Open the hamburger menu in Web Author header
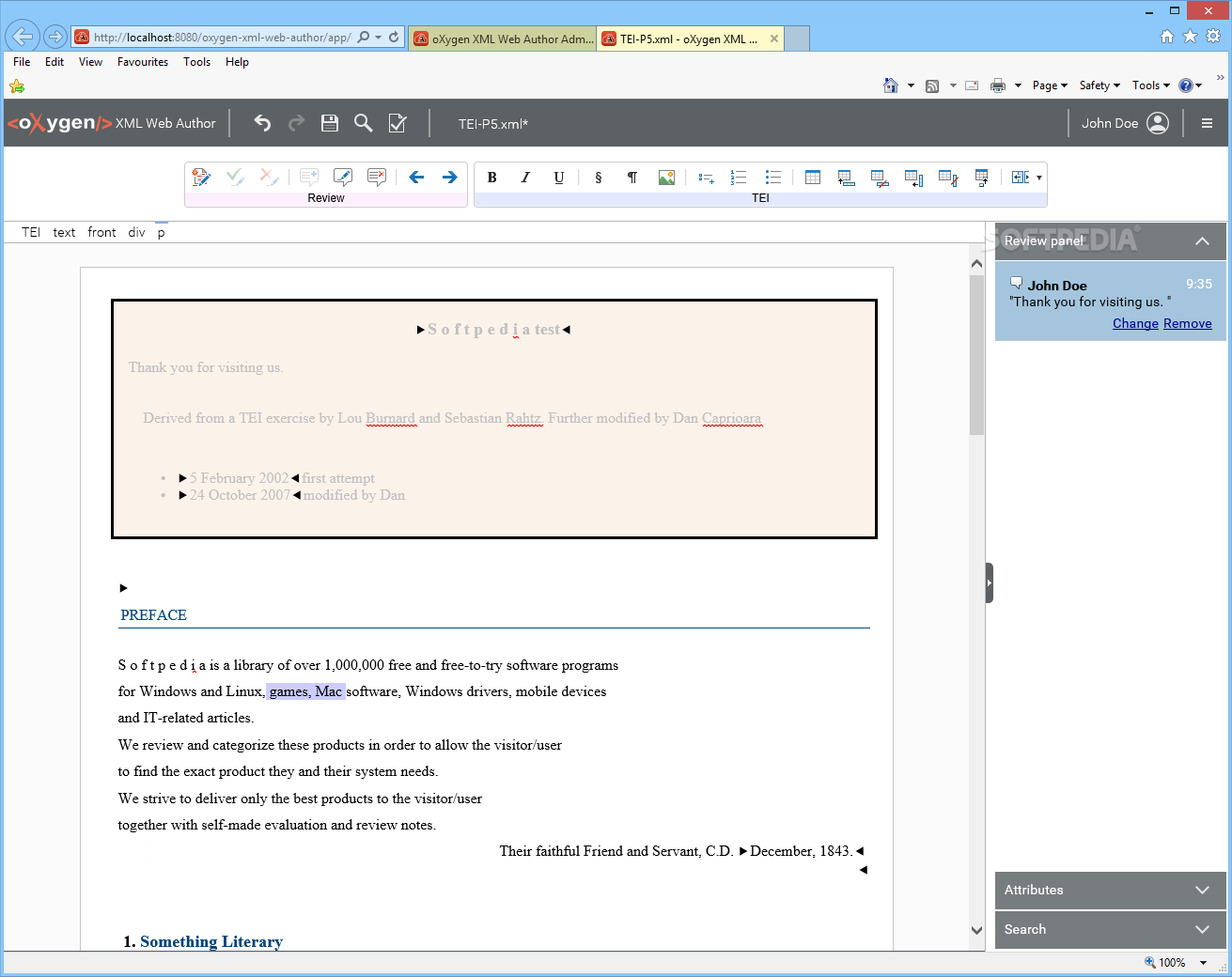Viewport: 1232px width, 977px height. [x=1208, y=123]
